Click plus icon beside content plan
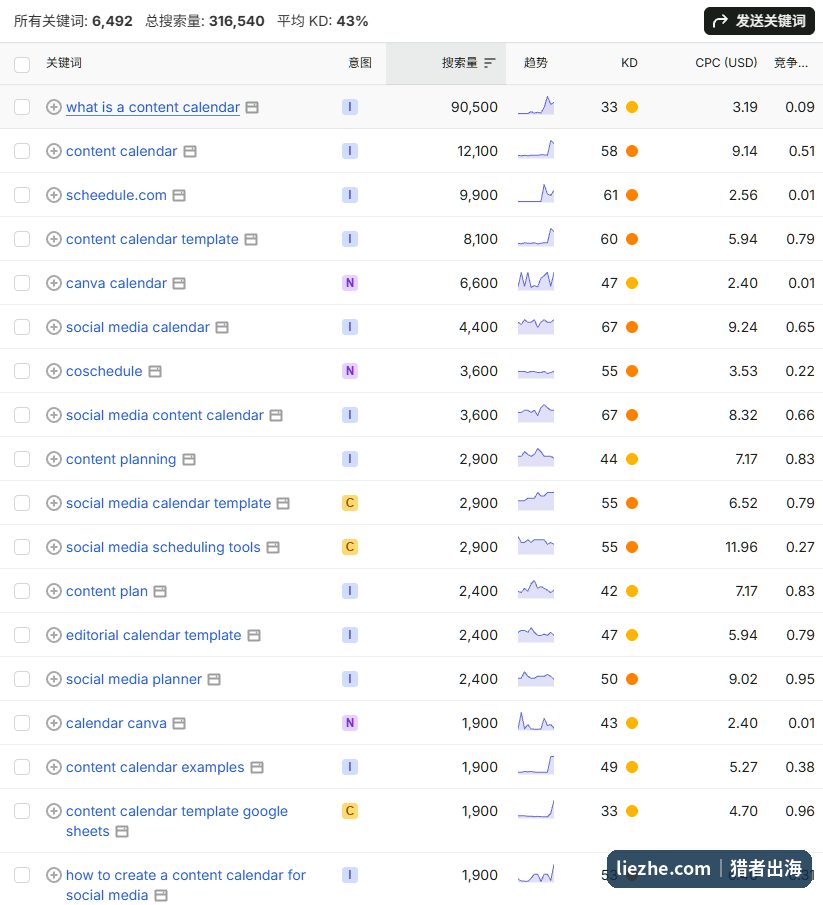 coord(54,591)
